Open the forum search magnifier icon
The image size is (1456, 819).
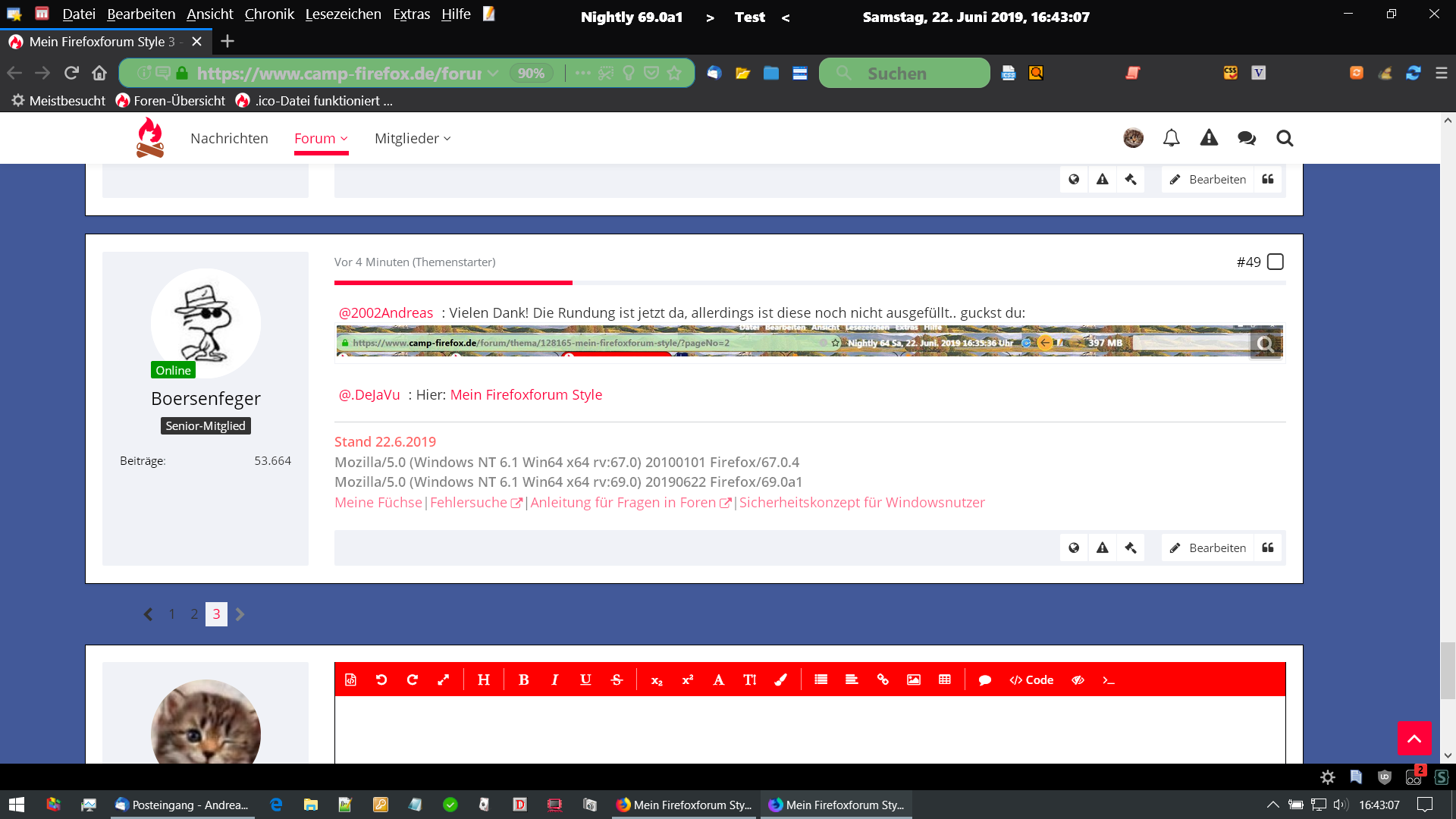[1284, 138]
